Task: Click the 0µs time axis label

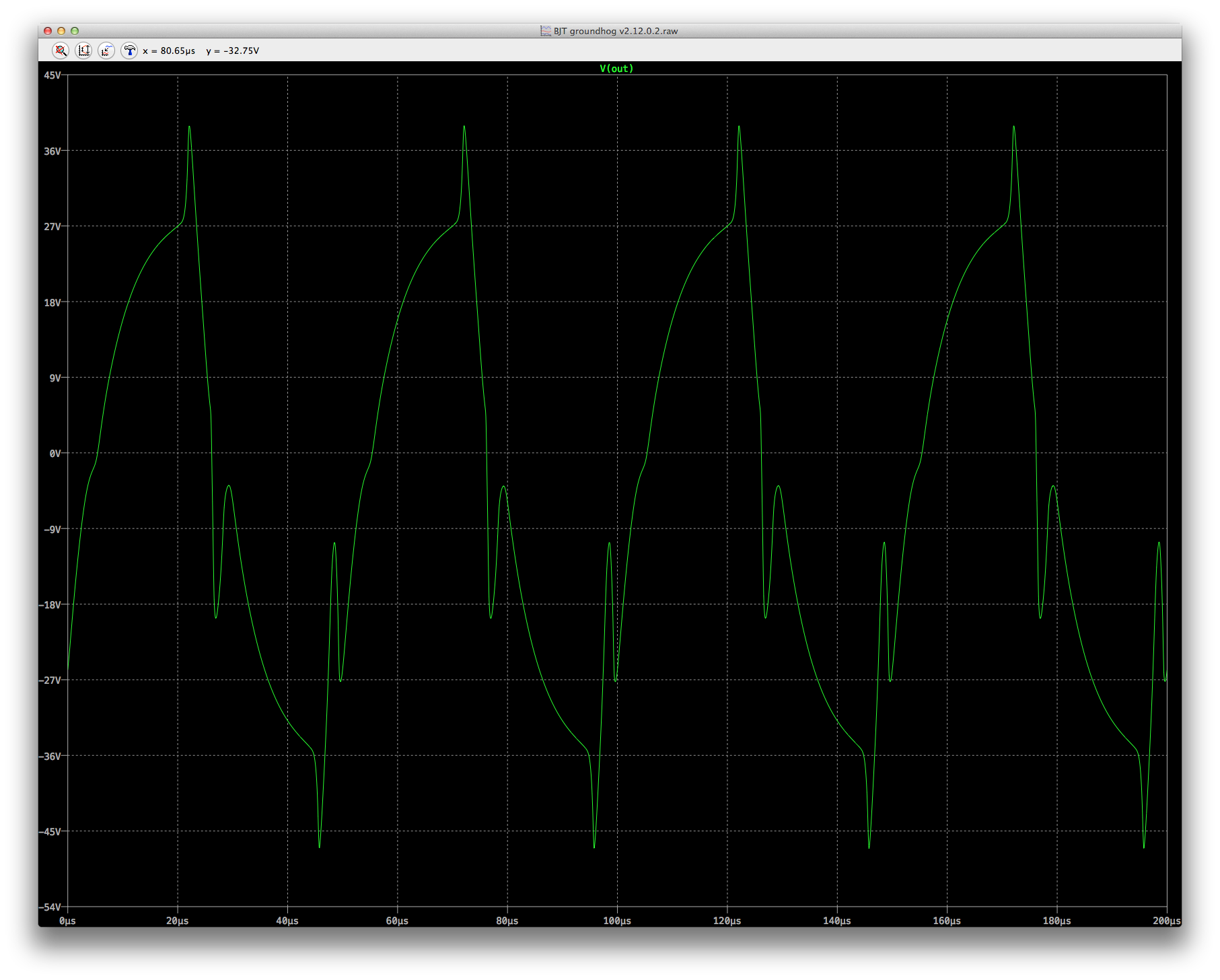Action: point(67,921)
